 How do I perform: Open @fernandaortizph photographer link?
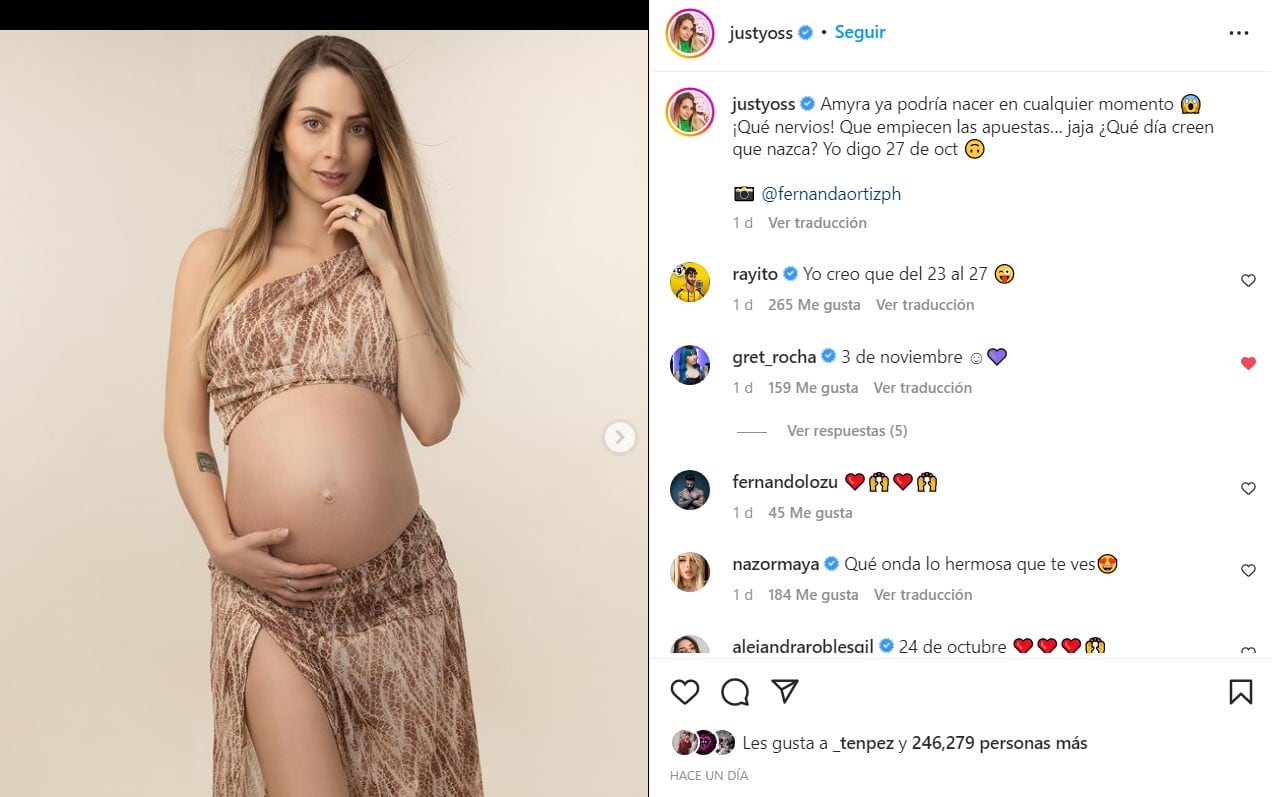click(831, 194)
